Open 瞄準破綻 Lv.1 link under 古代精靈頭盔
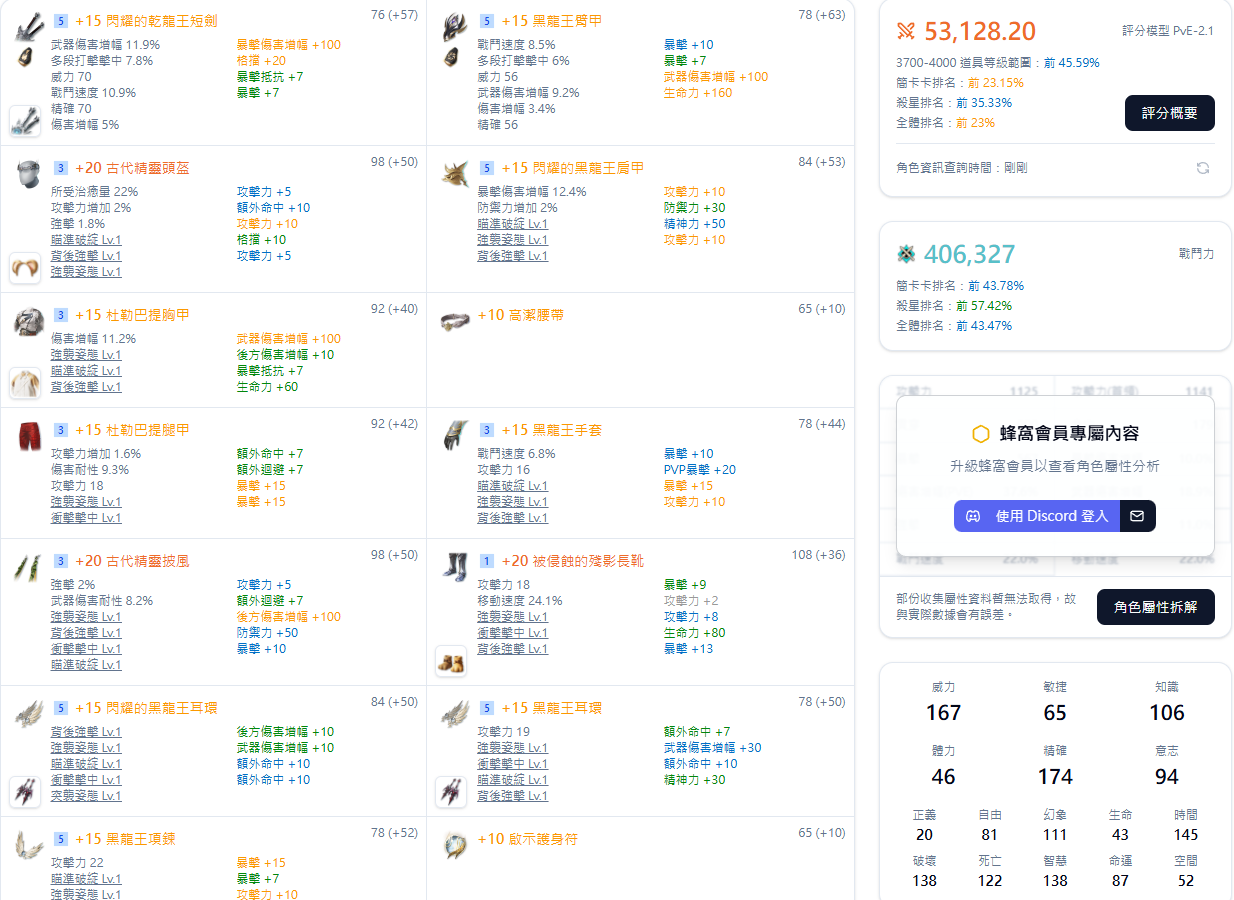 pos(86,240)
